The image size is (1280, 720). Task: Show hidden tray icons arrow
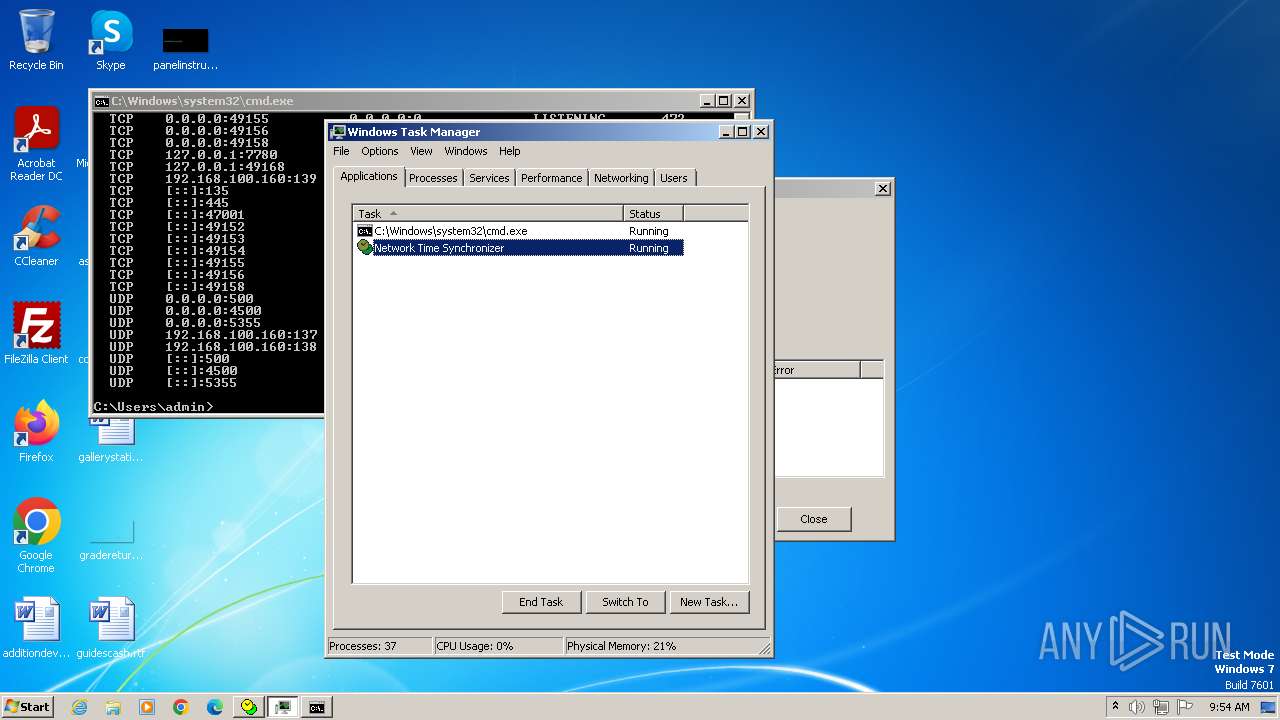1115,706
